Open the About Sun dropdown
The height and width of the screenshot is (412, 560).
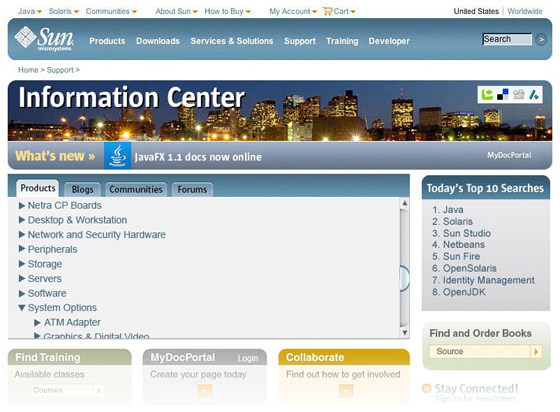[176, 11]
